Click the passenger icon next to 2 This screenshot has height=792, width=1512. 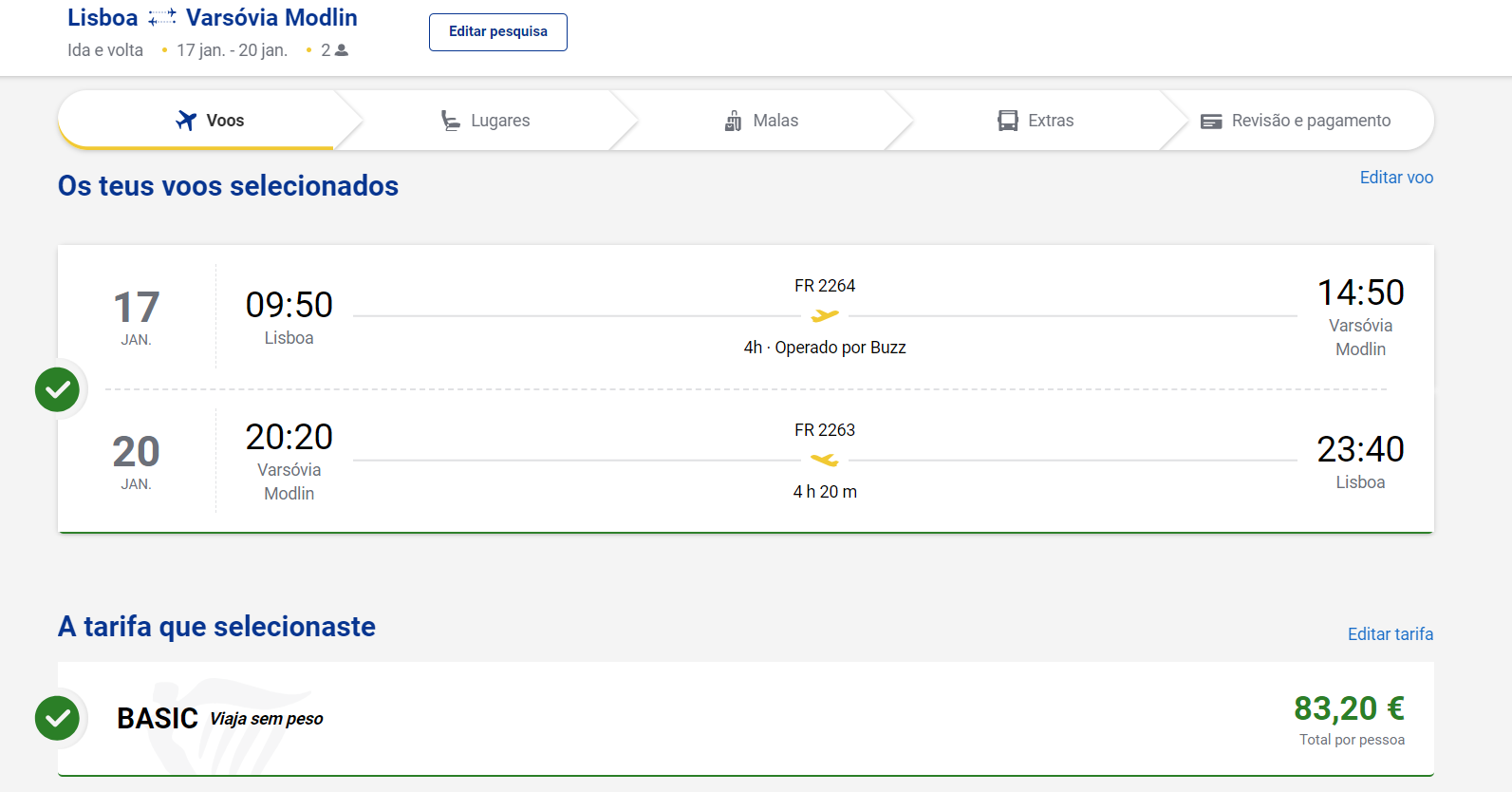342,50
